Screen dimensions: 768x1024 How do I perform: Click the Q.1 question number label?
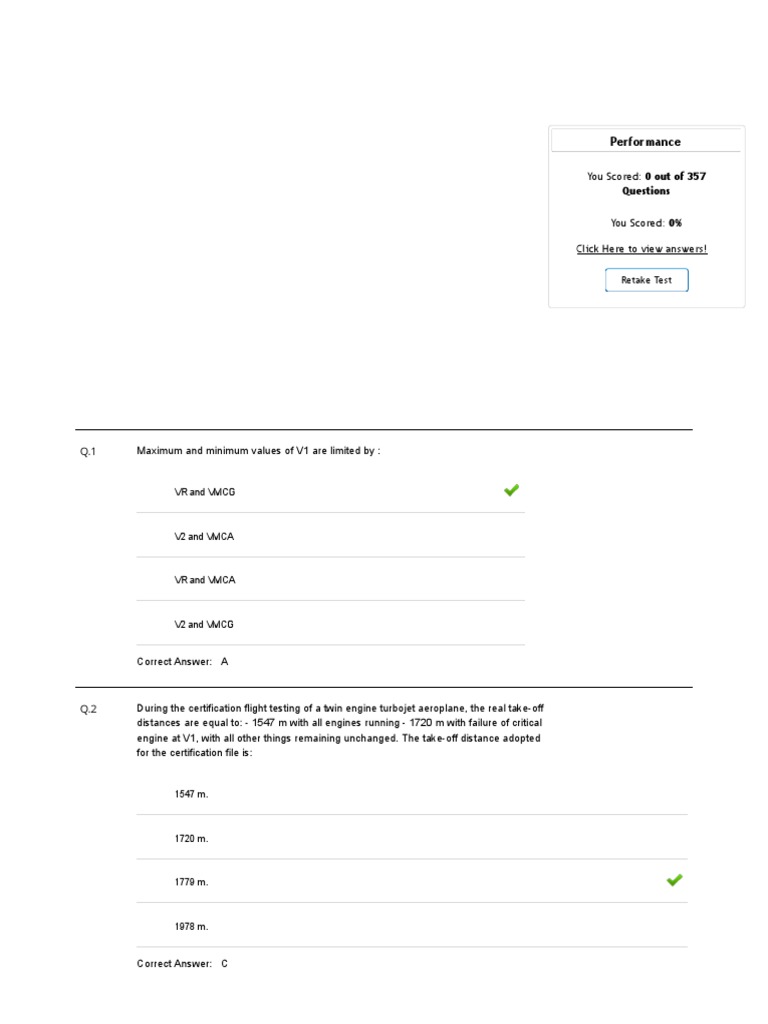88,452
